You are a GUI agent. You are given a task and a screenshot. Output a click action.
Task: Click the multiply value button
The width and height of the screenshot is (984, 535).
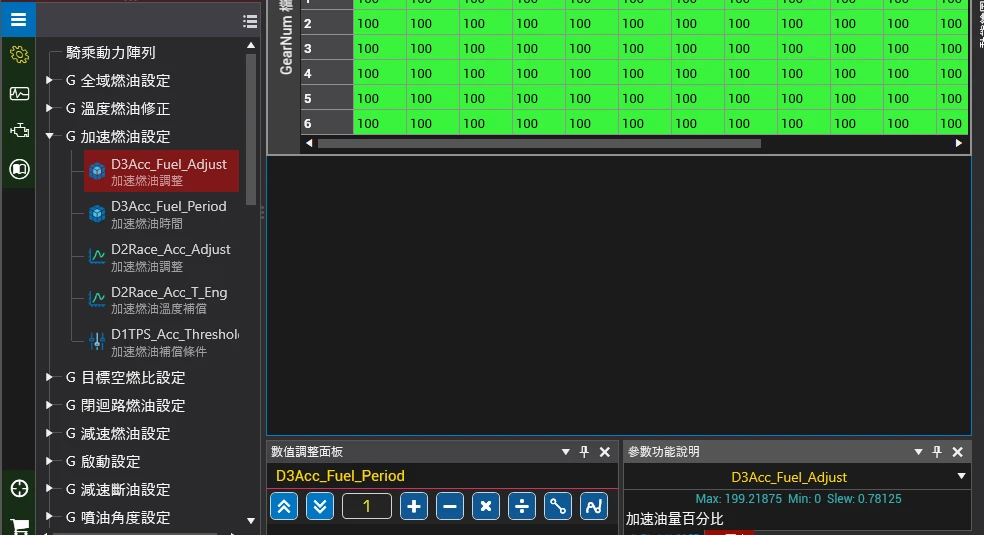click(x=486, y=506)
